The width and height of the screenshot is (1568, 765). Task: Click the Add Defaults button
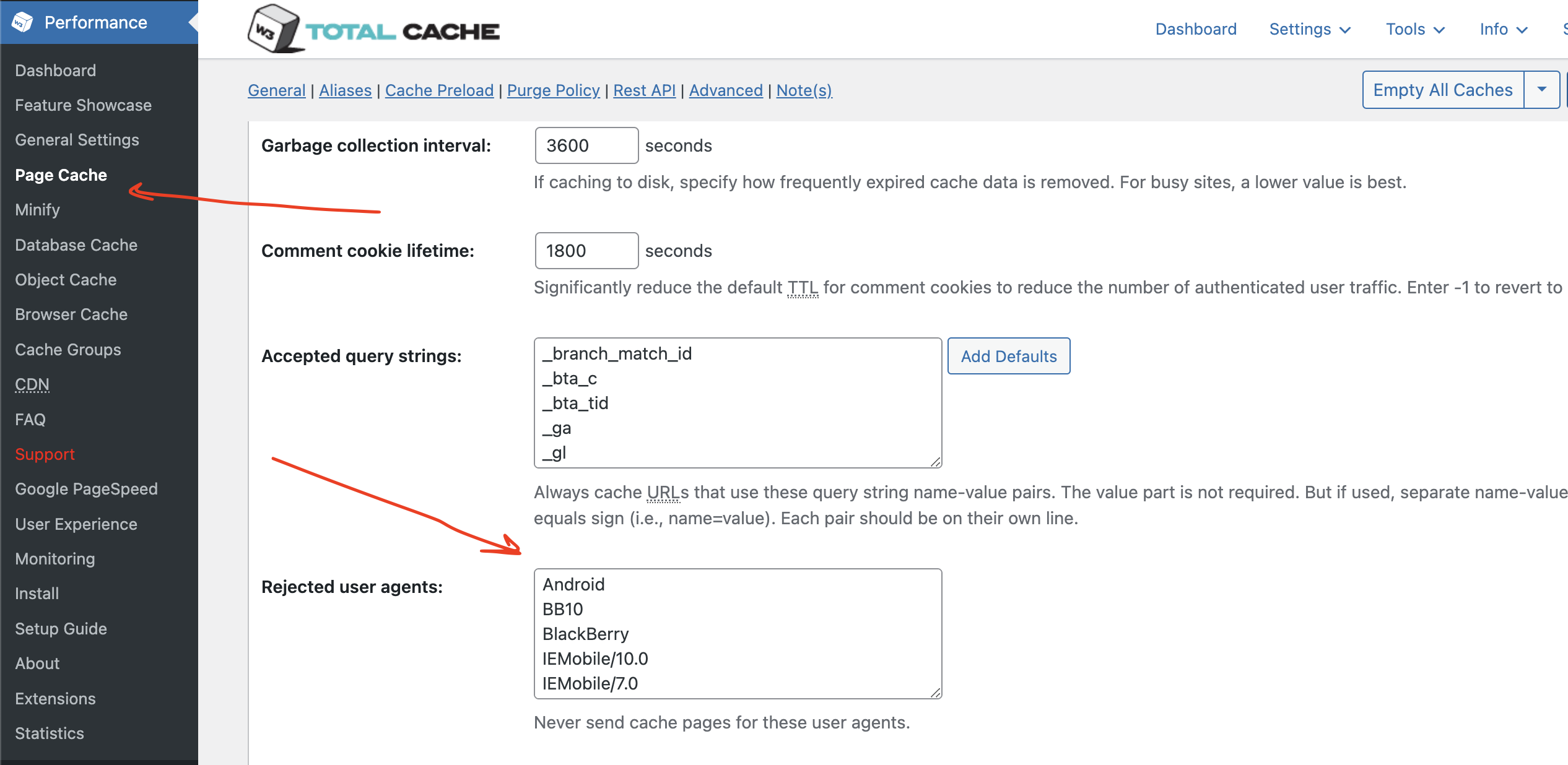pos(1008,356)
